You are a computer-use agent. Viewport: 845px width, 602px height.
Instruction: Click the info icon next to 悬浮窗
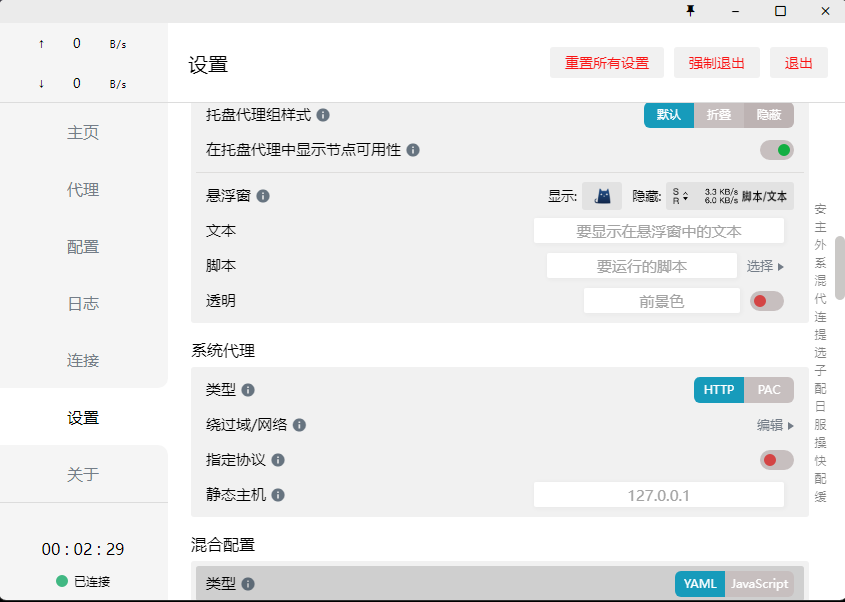(263, 196)
